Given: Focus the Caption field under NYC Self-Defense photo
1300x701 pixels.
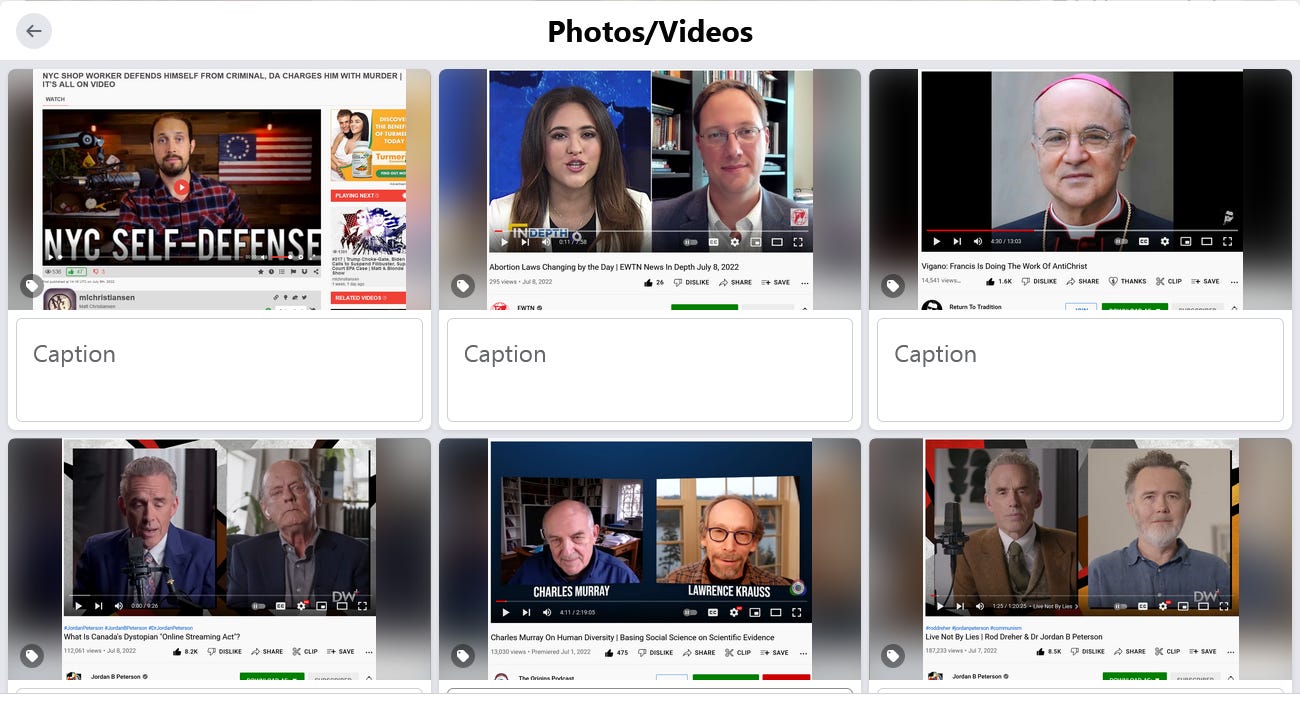Looking at the screenshot, I should (219, 370).
